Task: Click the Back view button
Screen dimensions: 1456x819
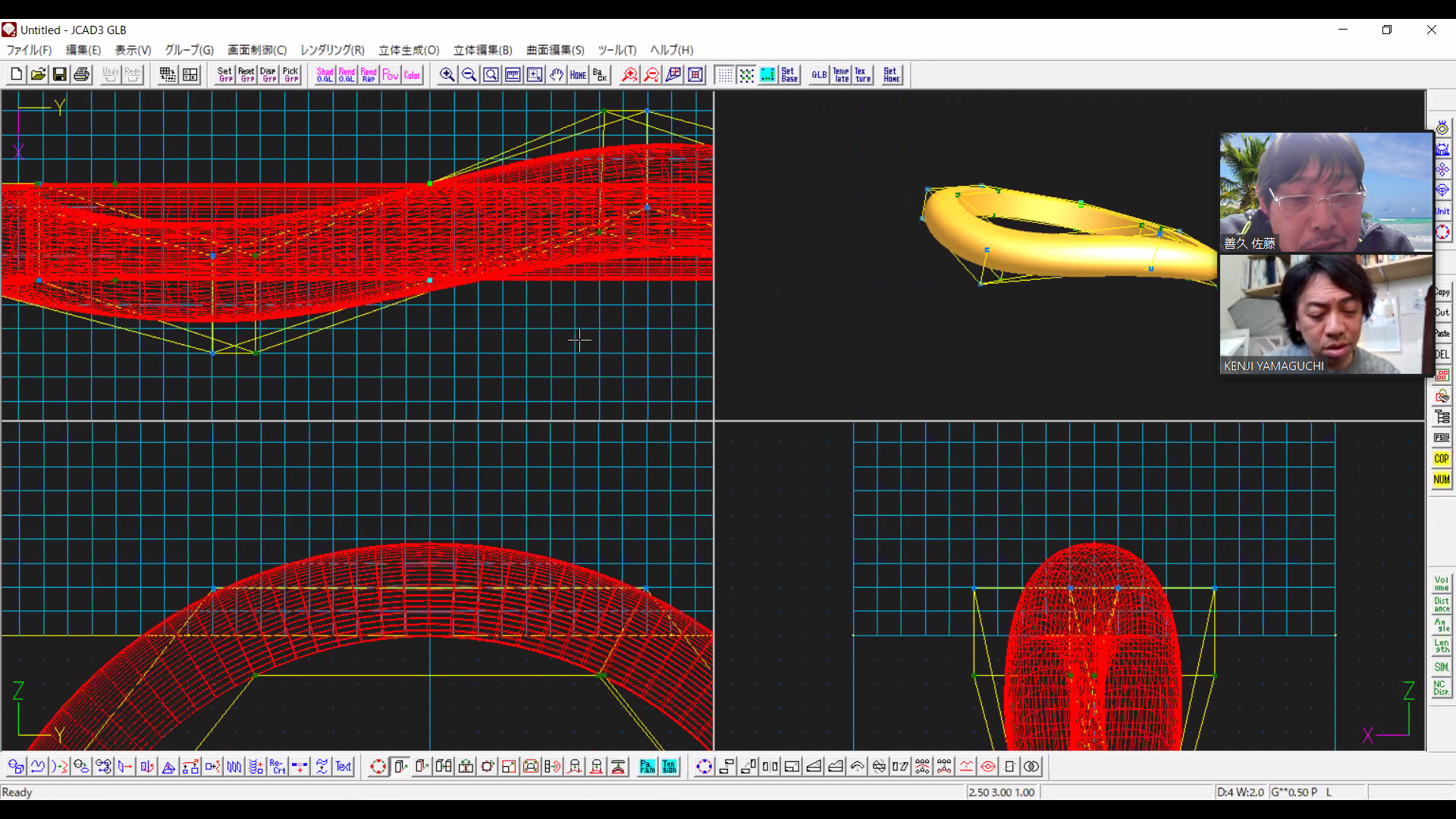Action: (x=601, y=74)
